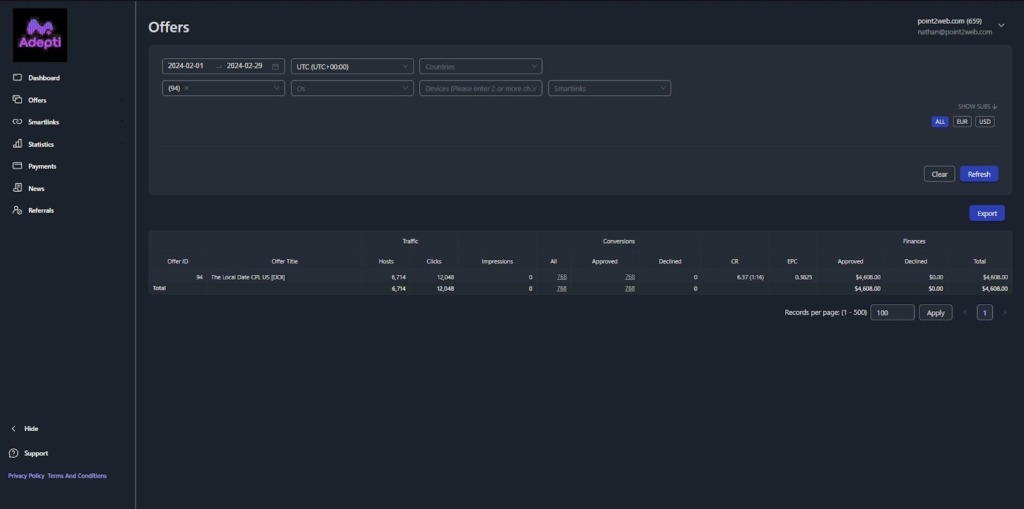The image size is (1024, 509).
Task: Open the Dashboard icon in sidebar
Action: (x=17, y=78)
